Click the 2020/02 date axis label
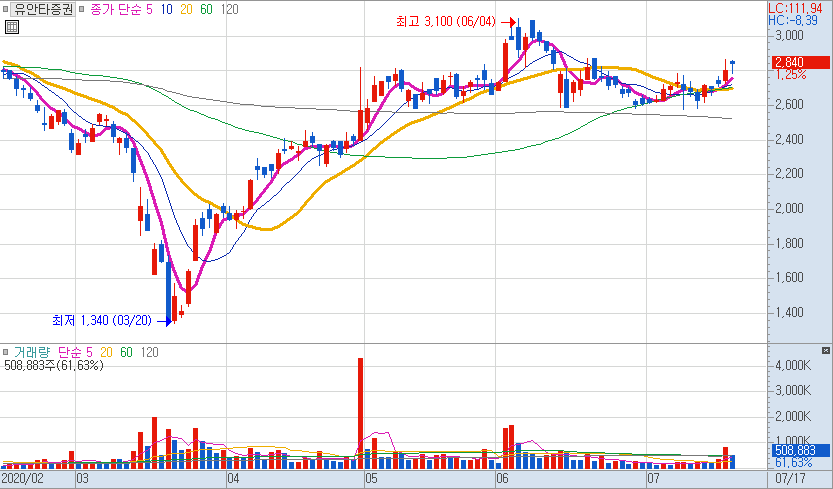 click(x=22, y=478)
